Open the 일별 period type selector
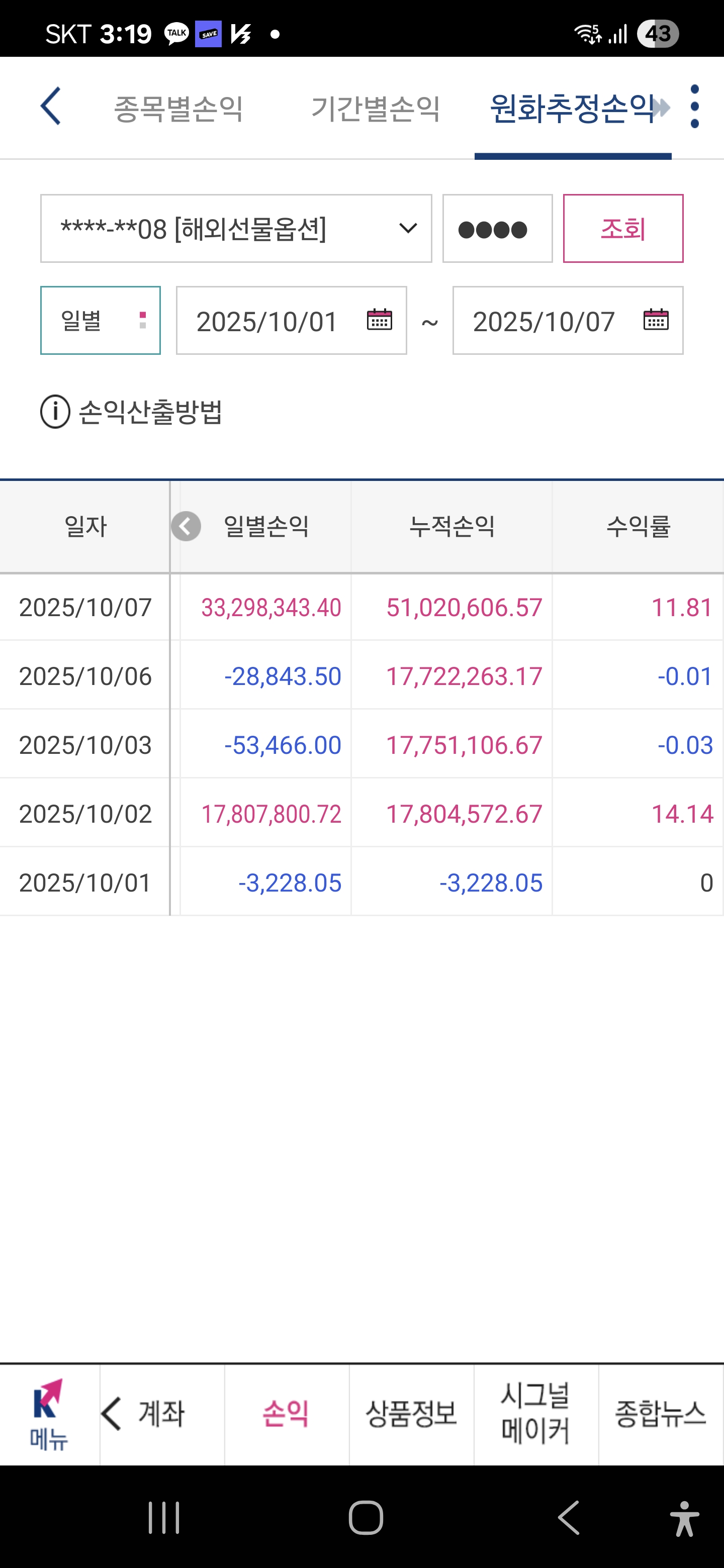Image resolution: width=724 pixels, height=1568 pixels. click(101, 320)
